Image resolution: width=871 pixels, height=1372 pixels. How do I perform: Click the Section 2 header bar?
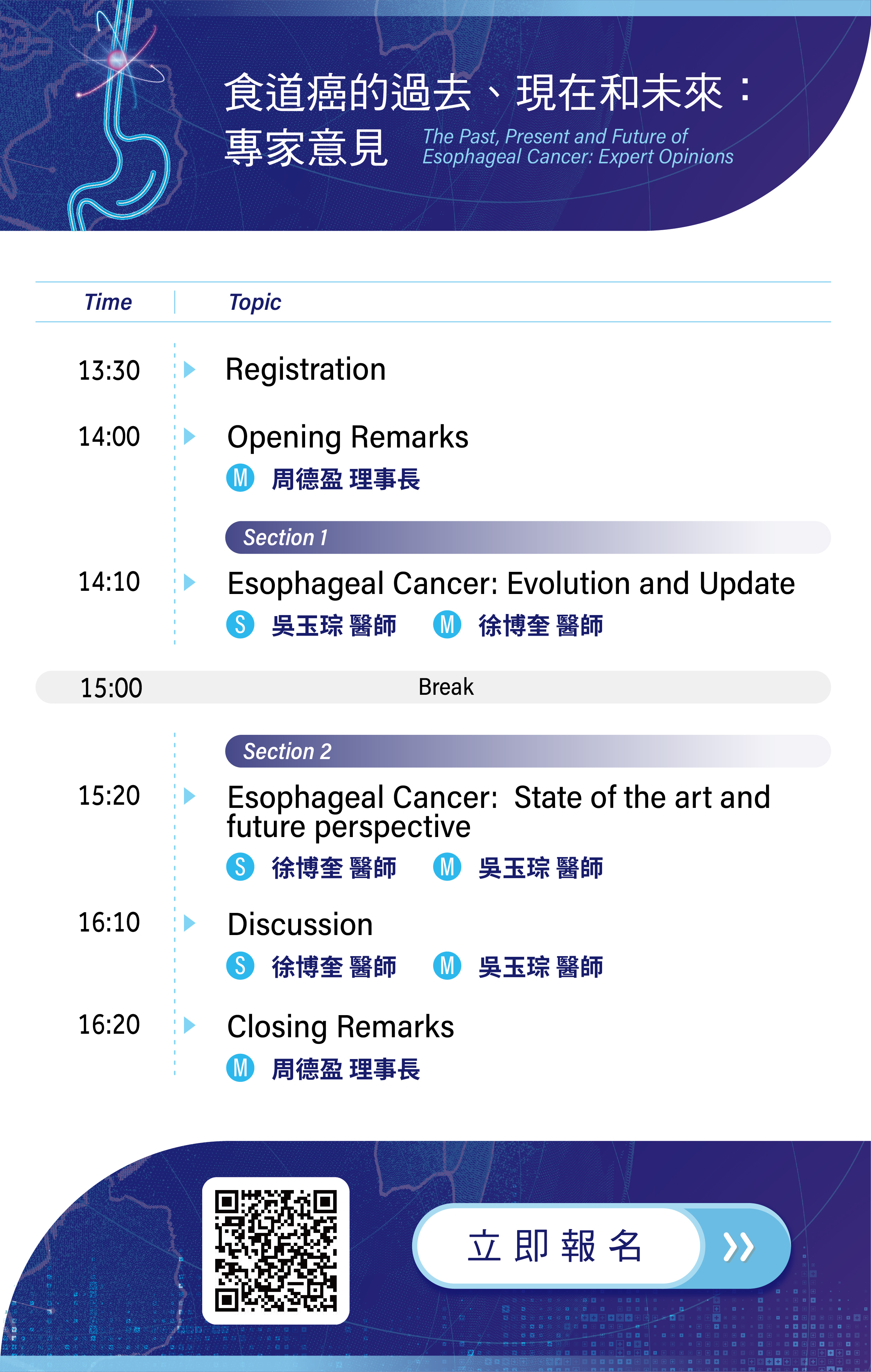tap(528, 751)
